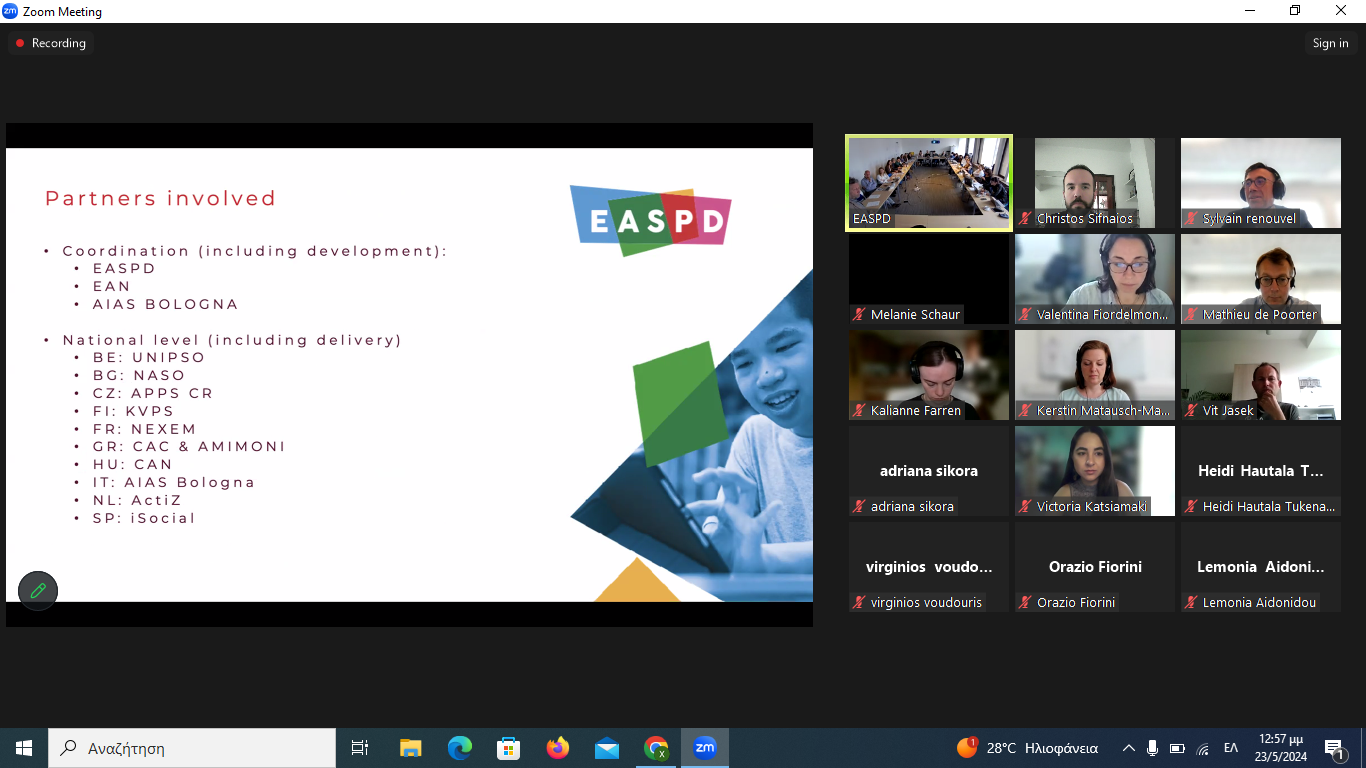Click the 'AIAS BOLOGNA' coordination bullet
Image resolution: width=1366 pixels, height=768 pixels.
[x=166, y=304]
